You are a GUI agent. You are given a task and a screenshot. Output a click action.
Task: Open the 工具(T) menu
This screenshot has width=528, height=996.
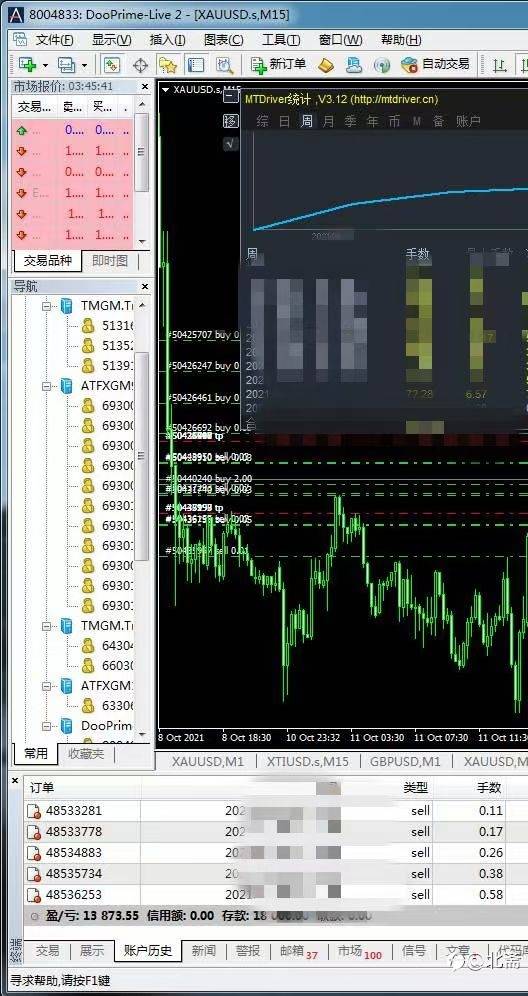(x=281, y=40)
